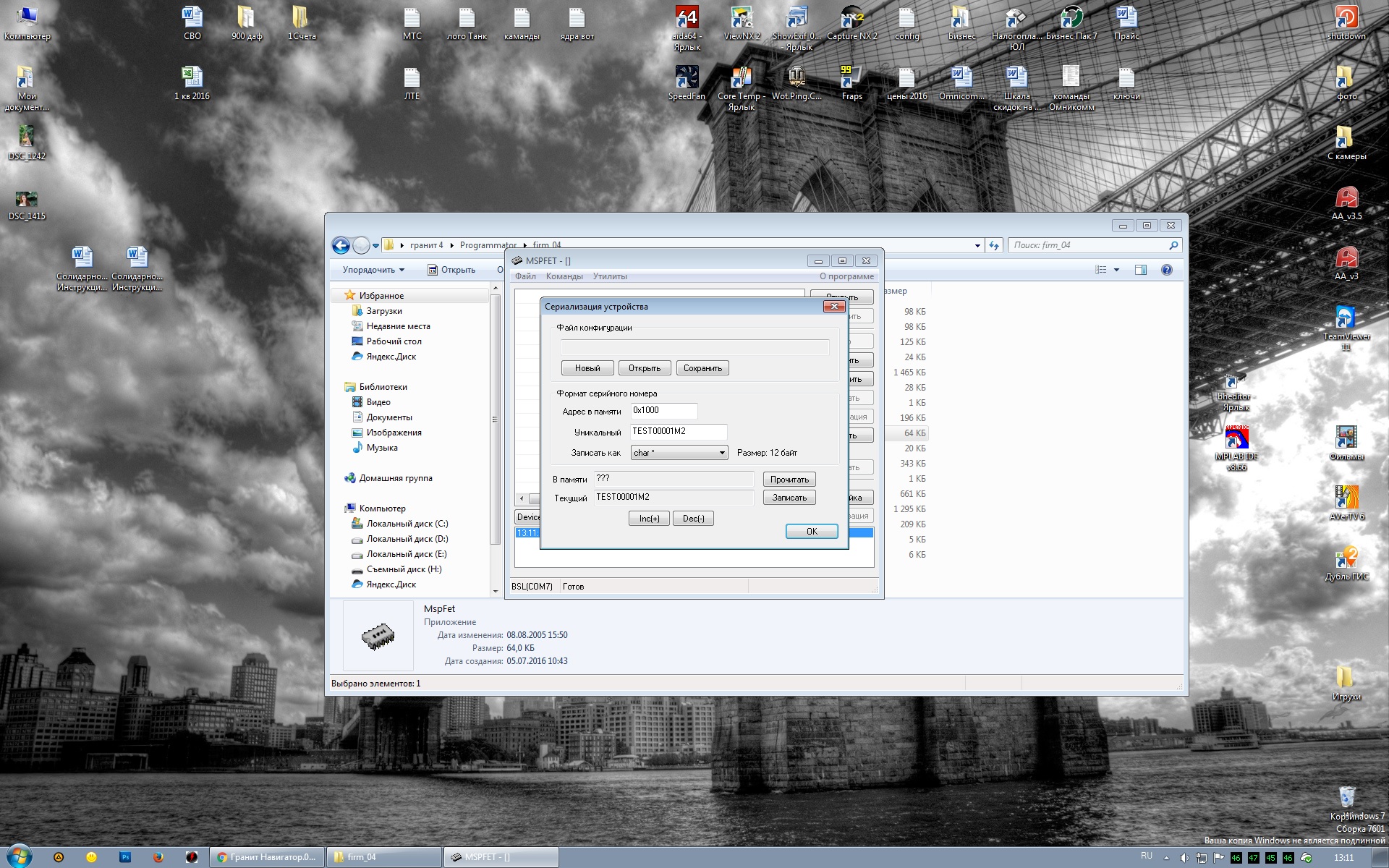Screen dimensions: 1389x868
Task: Click the Прочитать button
Action: pos(789,480)
